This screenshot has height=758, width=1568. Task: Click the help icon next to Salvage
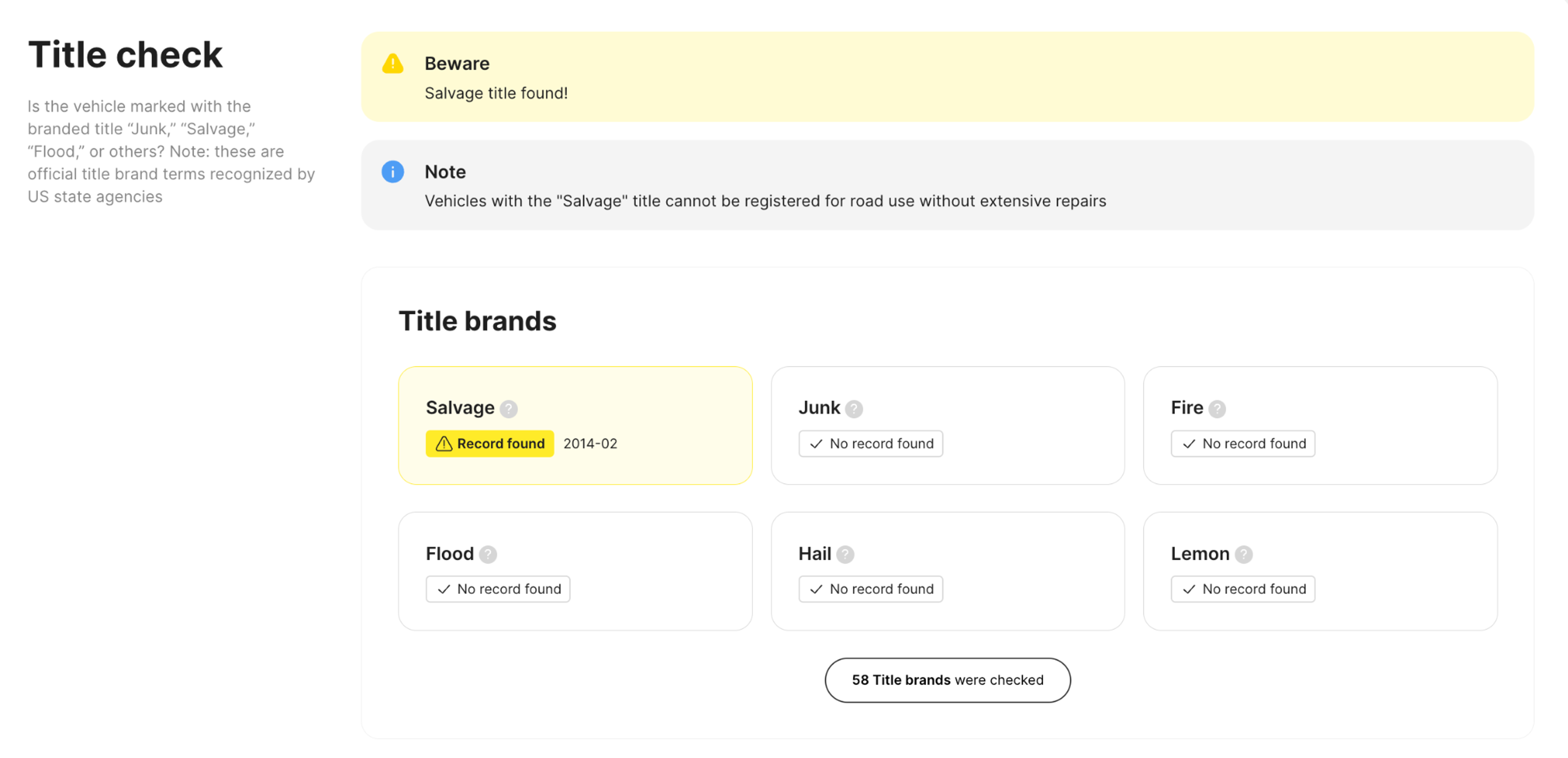pyautogui.click(x=508, y=408)
